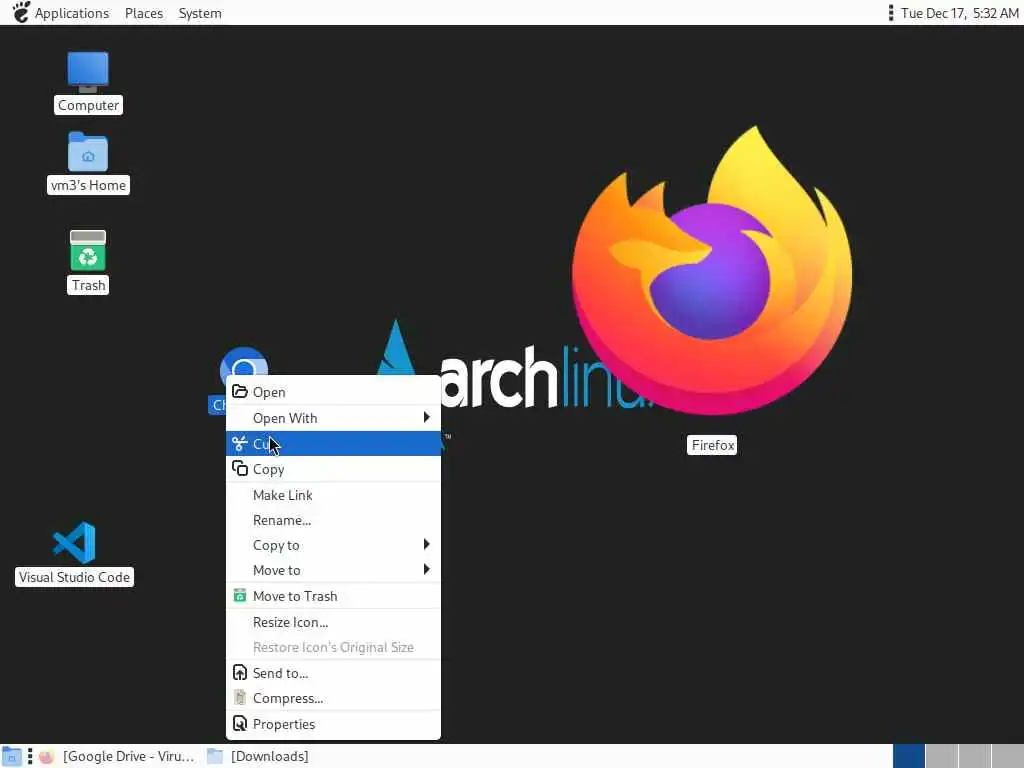Choose Compress... in context menu
This screenshot has width=1024, height=768.
coord(333,698)
